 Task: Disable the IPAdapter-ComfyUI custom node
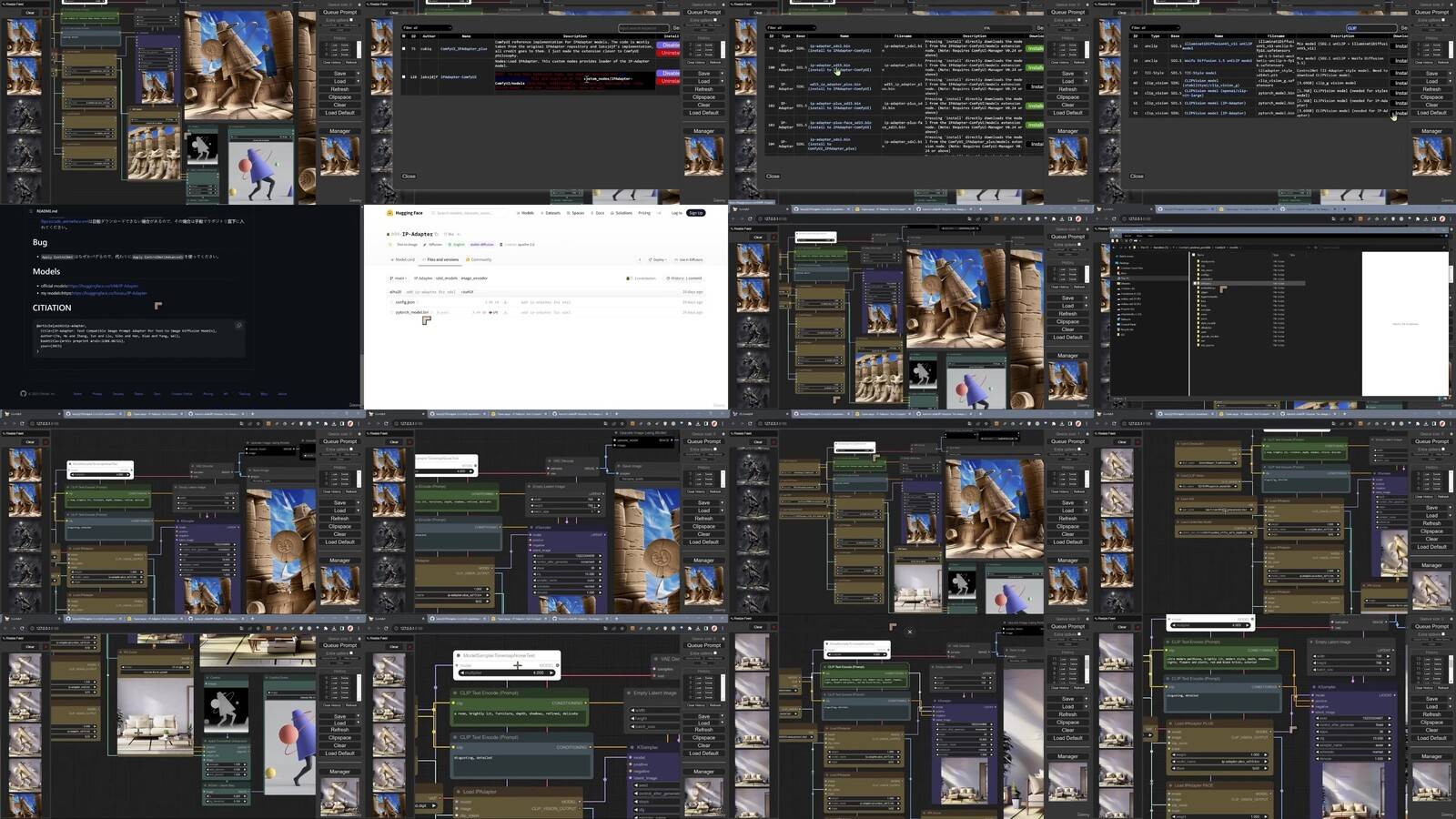point(670,73)
